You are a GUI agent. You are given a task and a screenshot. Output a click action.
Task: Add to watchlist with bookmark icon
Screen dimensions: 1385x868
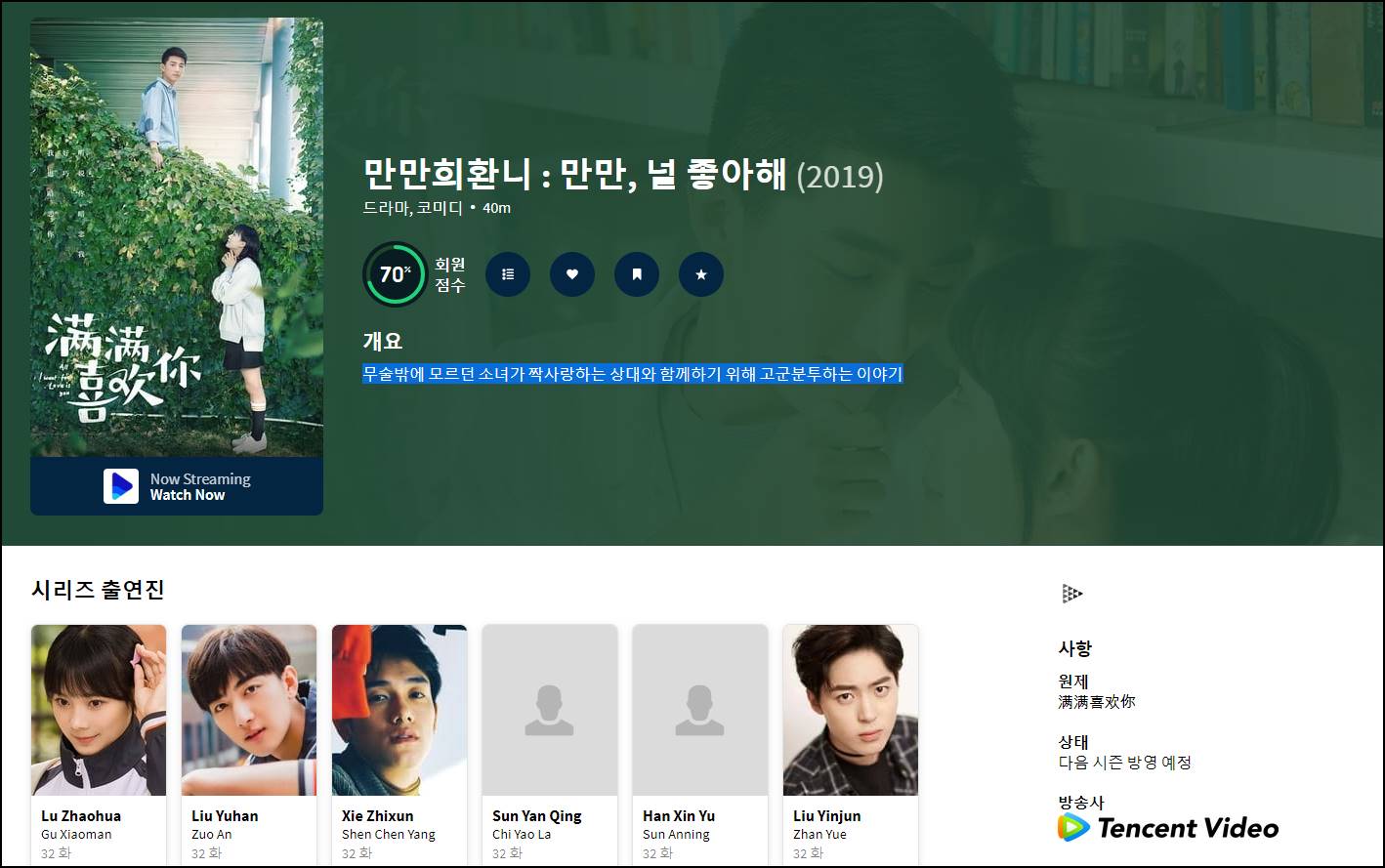(x=637, y=274)
